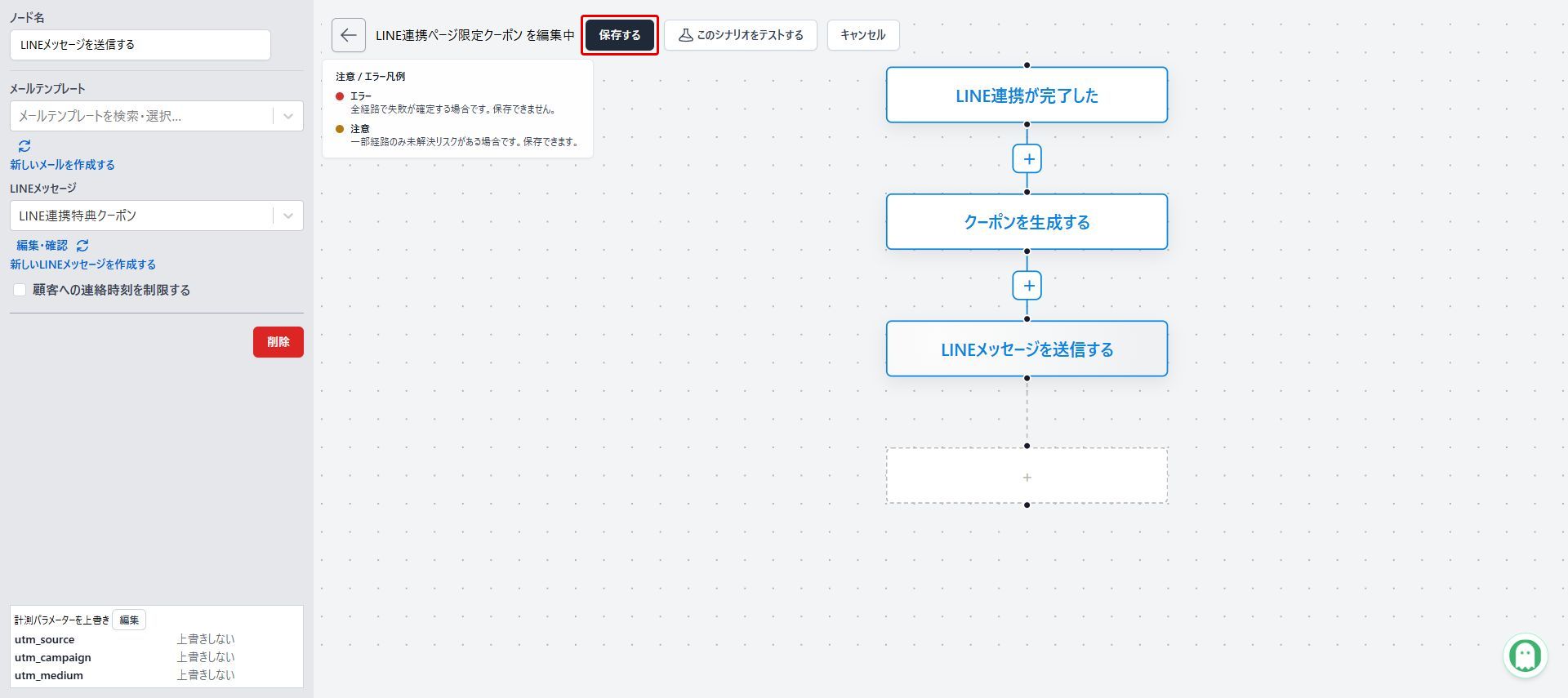
Task: Click the utm_campaign row label
Action: click(x=53, y=657)
